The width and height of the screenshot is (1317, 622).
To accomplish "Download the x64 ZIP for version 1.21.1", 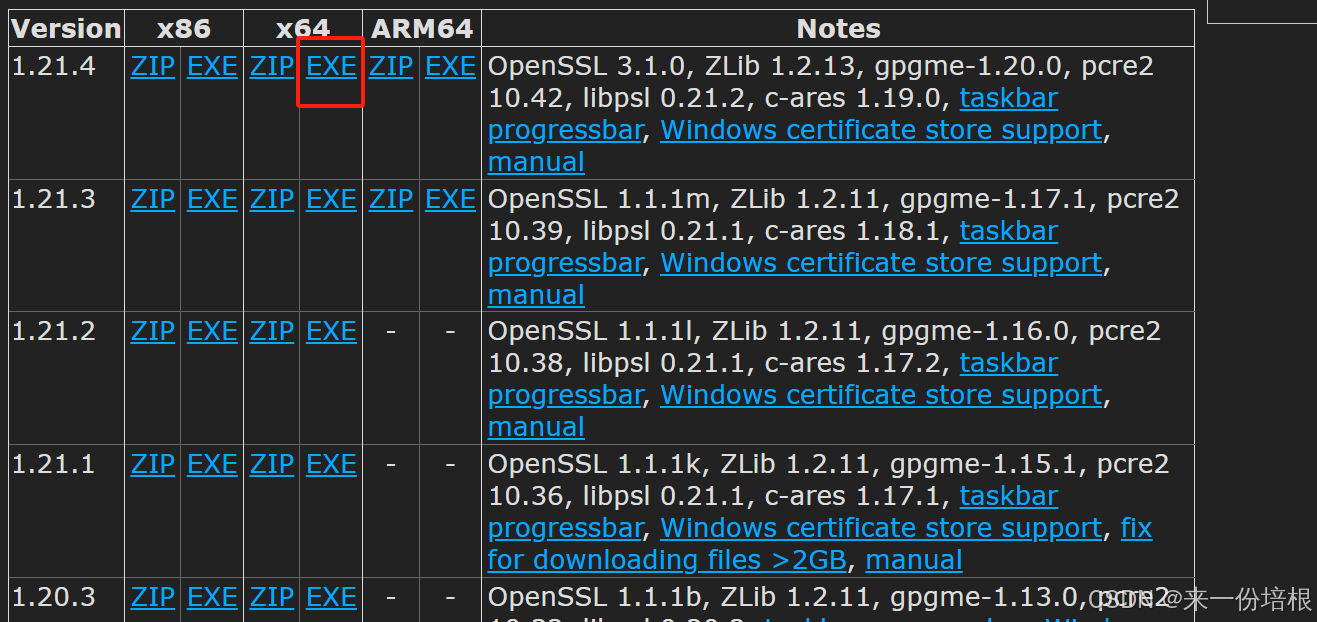I will pyautogui.click(x=272, y=465).
